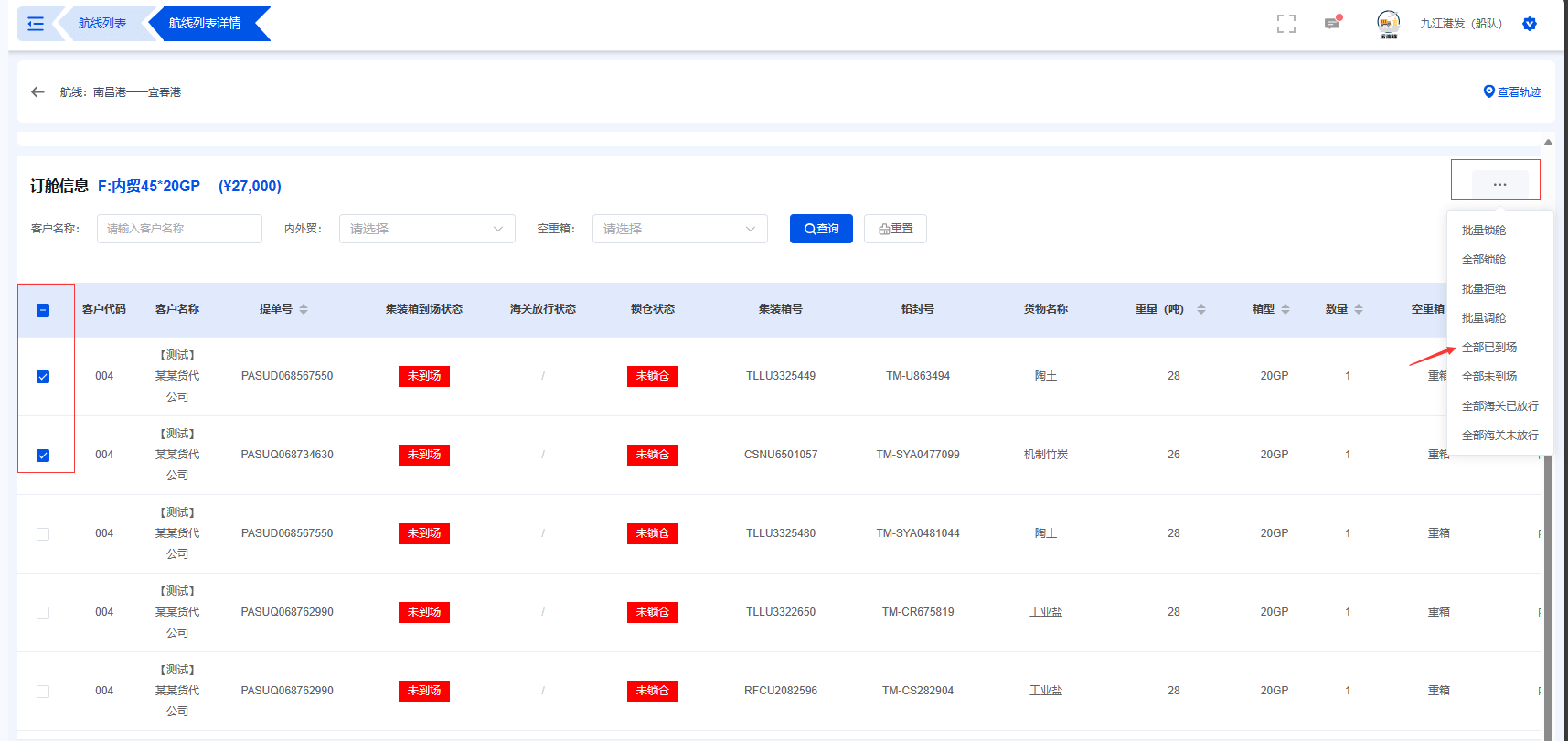Sort by 重量 (吨) column arrows
The height and width of the screenshot is (741, 1568).
point(1200,309)
